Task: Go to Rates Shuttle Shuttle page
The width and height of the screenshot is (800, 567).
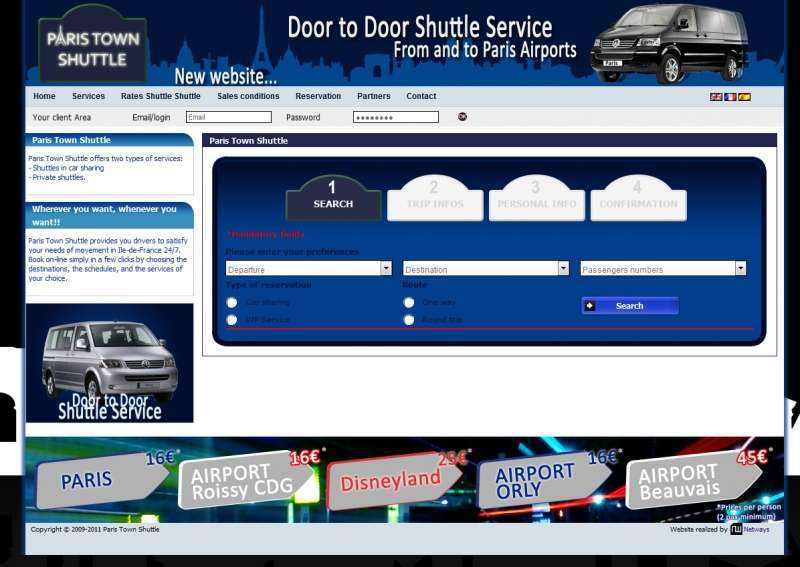Action: (x=161, y=96)
